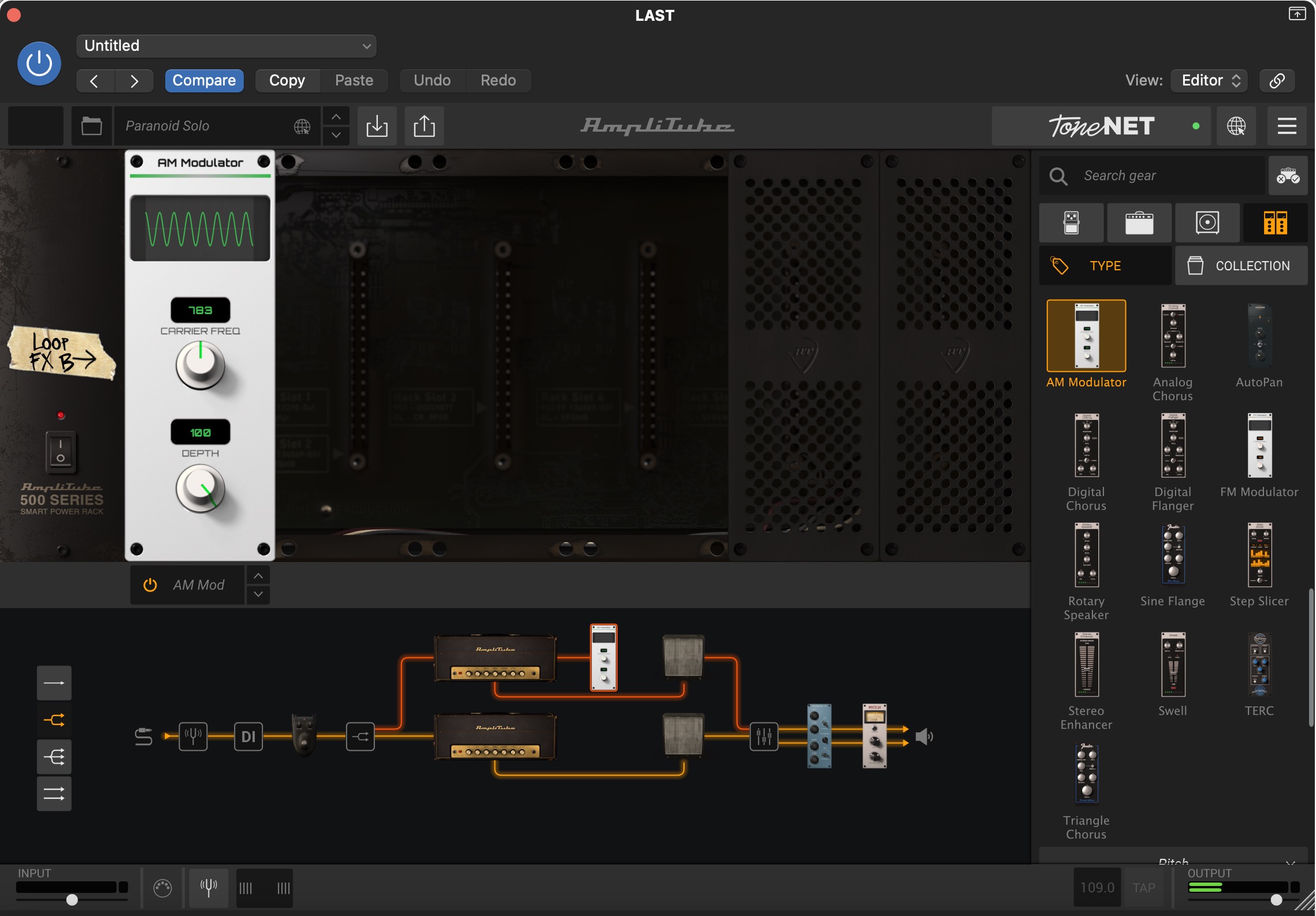Click the Copy button
The width and height of the screenshot is (1316, 916).
coord(287,81)
